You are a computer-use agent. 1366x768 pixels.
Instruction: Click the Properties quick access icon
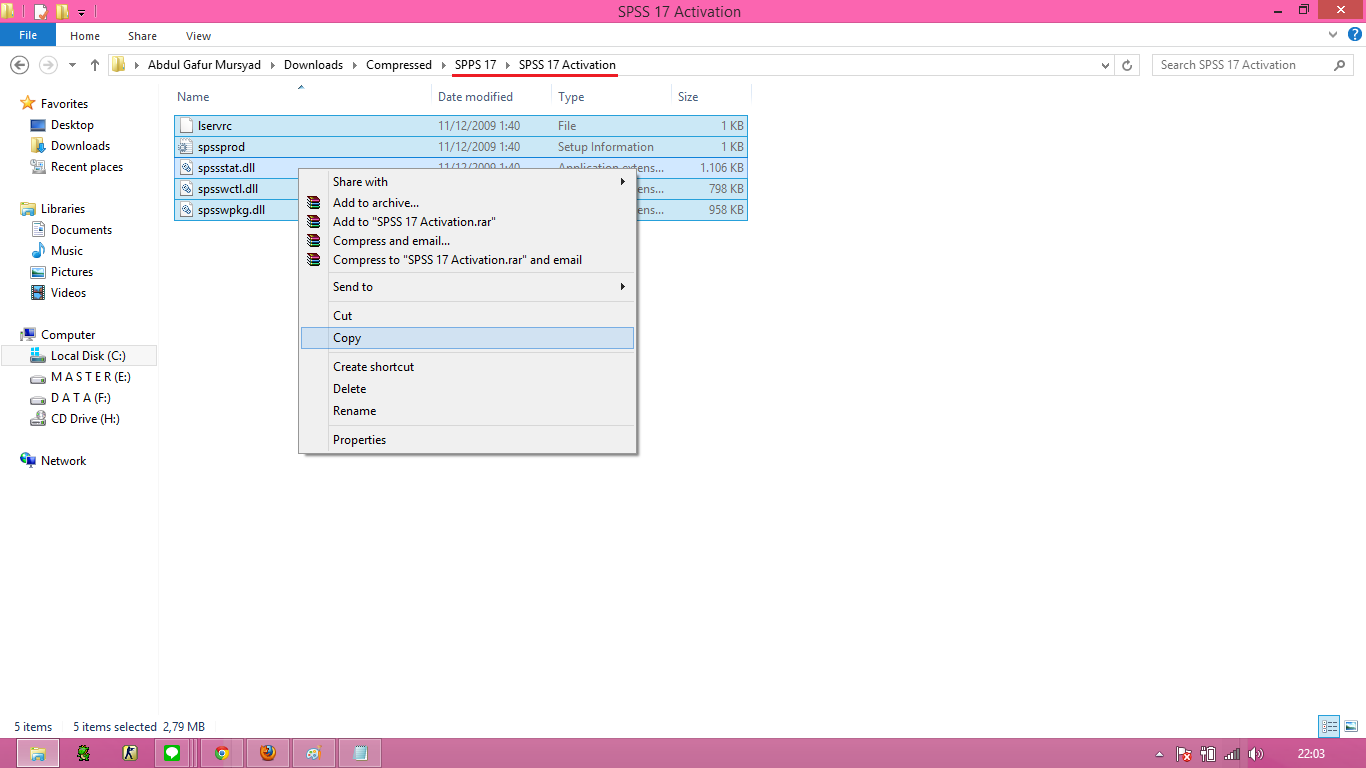[40, 11]
